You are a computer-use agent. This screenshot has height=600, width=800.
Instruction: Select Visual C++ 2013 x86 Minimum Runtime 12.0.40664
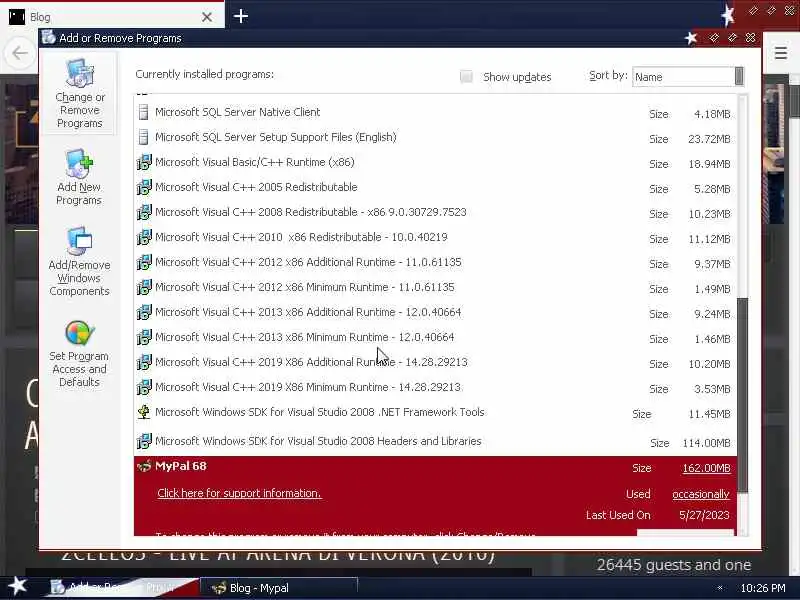point(435,337)
